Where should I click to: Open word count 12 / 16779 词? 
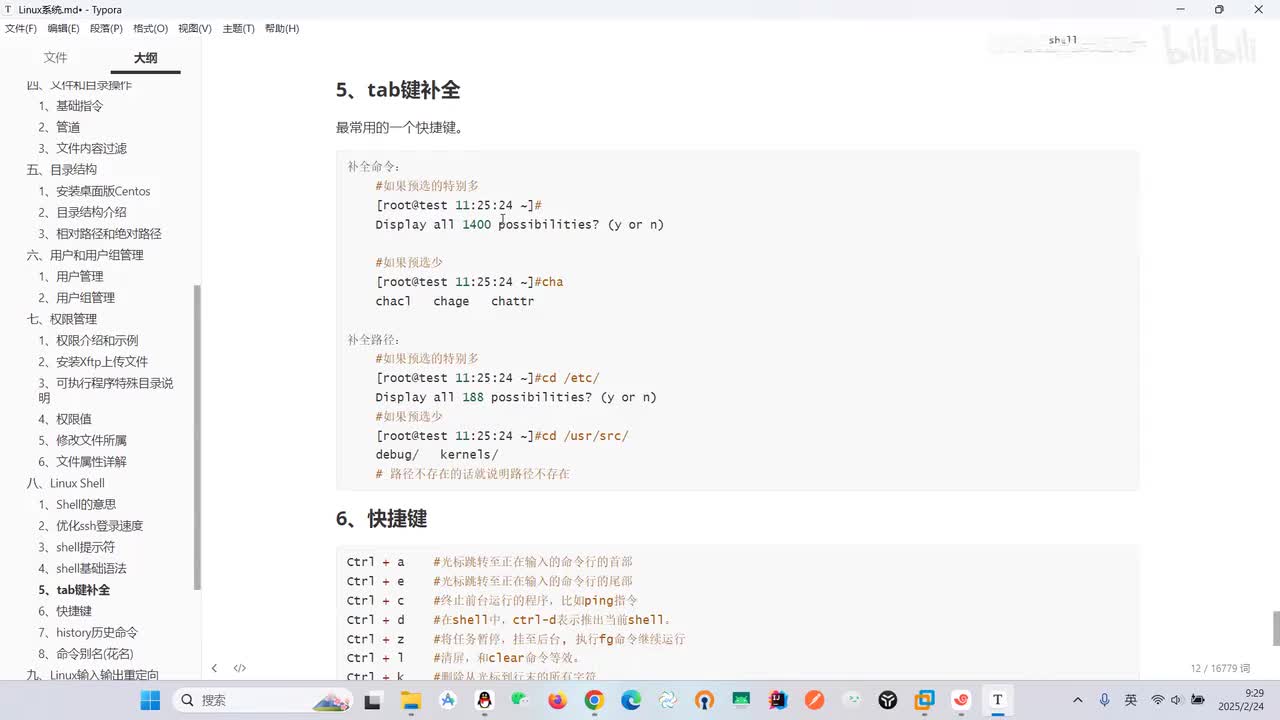(1220, 668)
